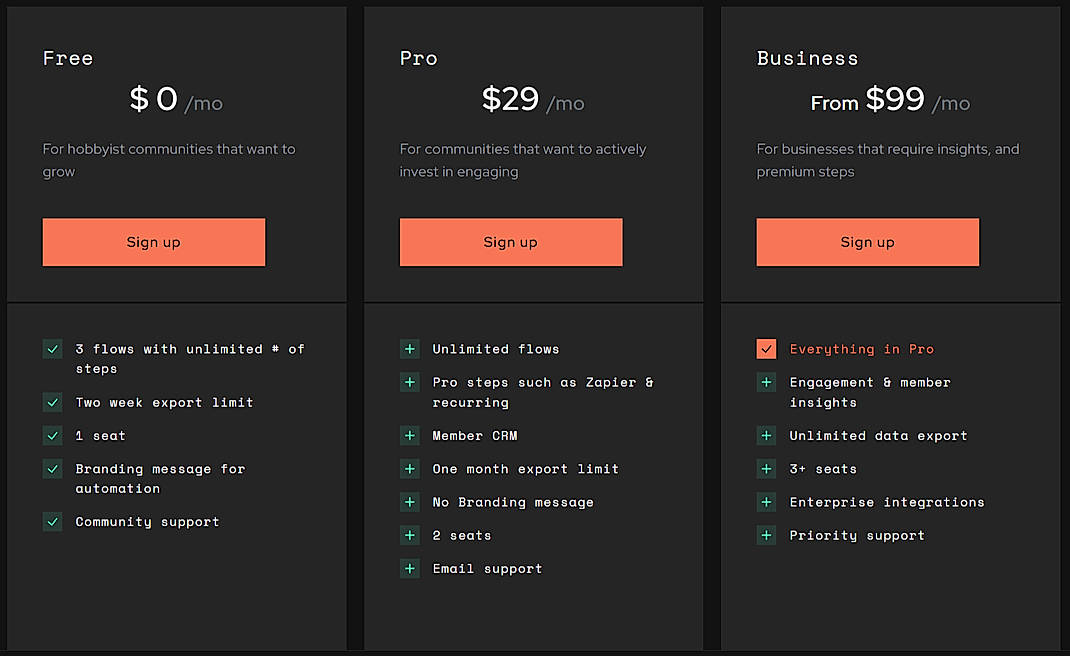The width and height of the screenshot is (1070, 656).
Task: Click the "$29 /mo" price text
Action: (x=534, y=99)
